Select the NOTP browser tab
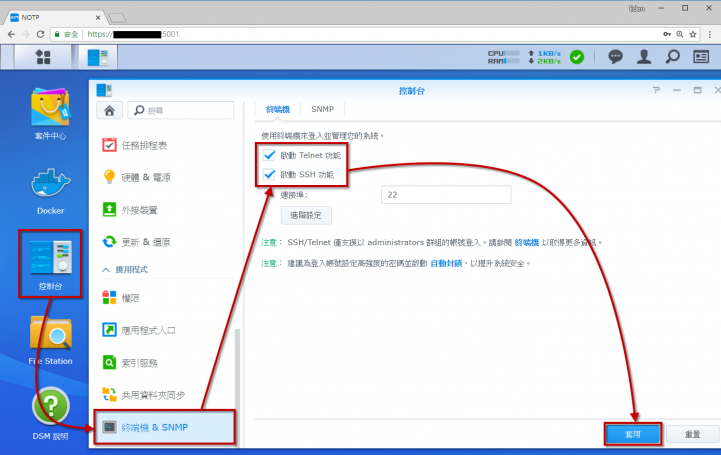721x455 pixels. pyautogui.click(x=55, y=17)
